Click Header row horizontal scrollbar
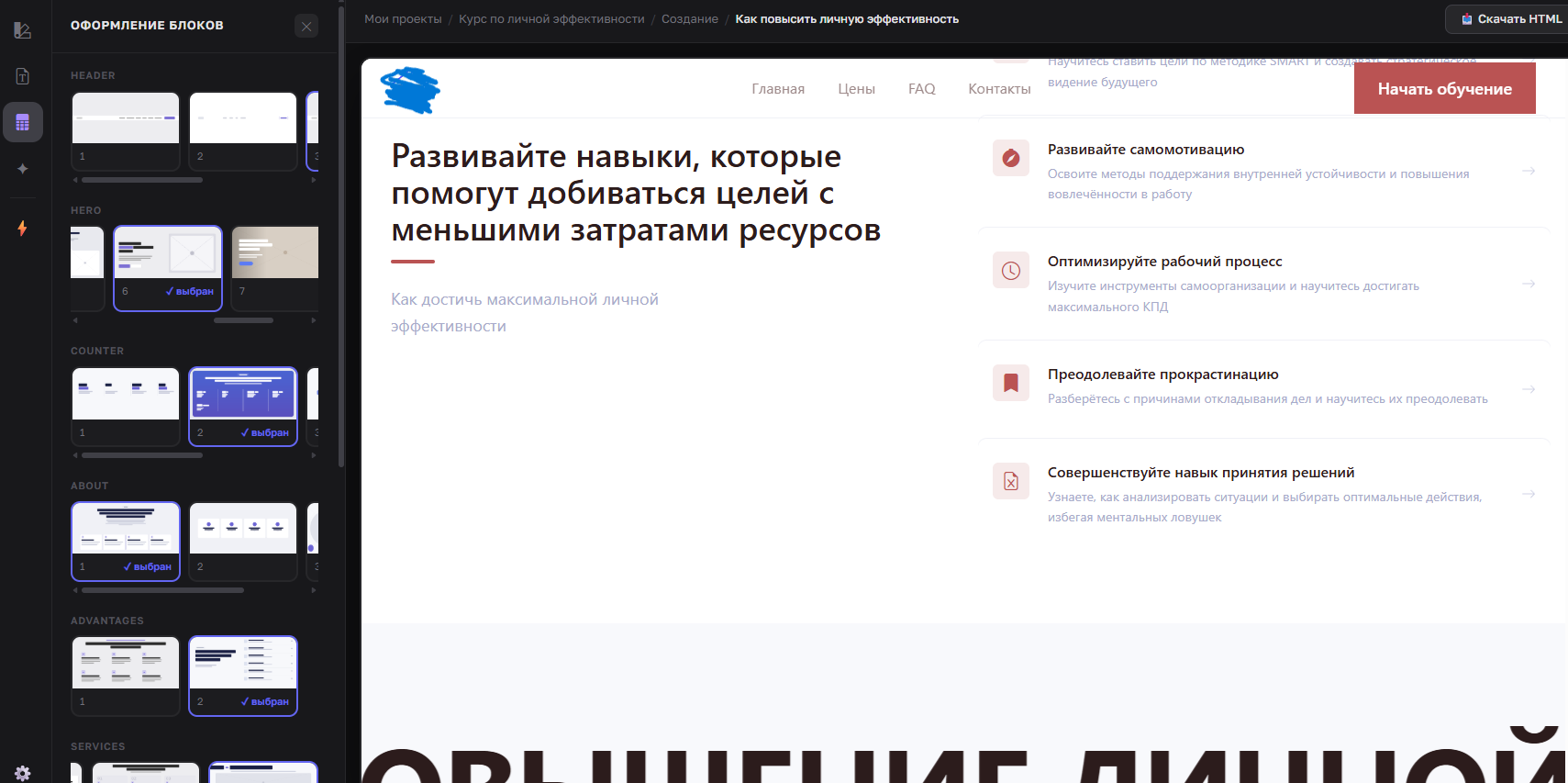Image resolution: width=1568 pixels, height=783 pixels. point(142,180)
